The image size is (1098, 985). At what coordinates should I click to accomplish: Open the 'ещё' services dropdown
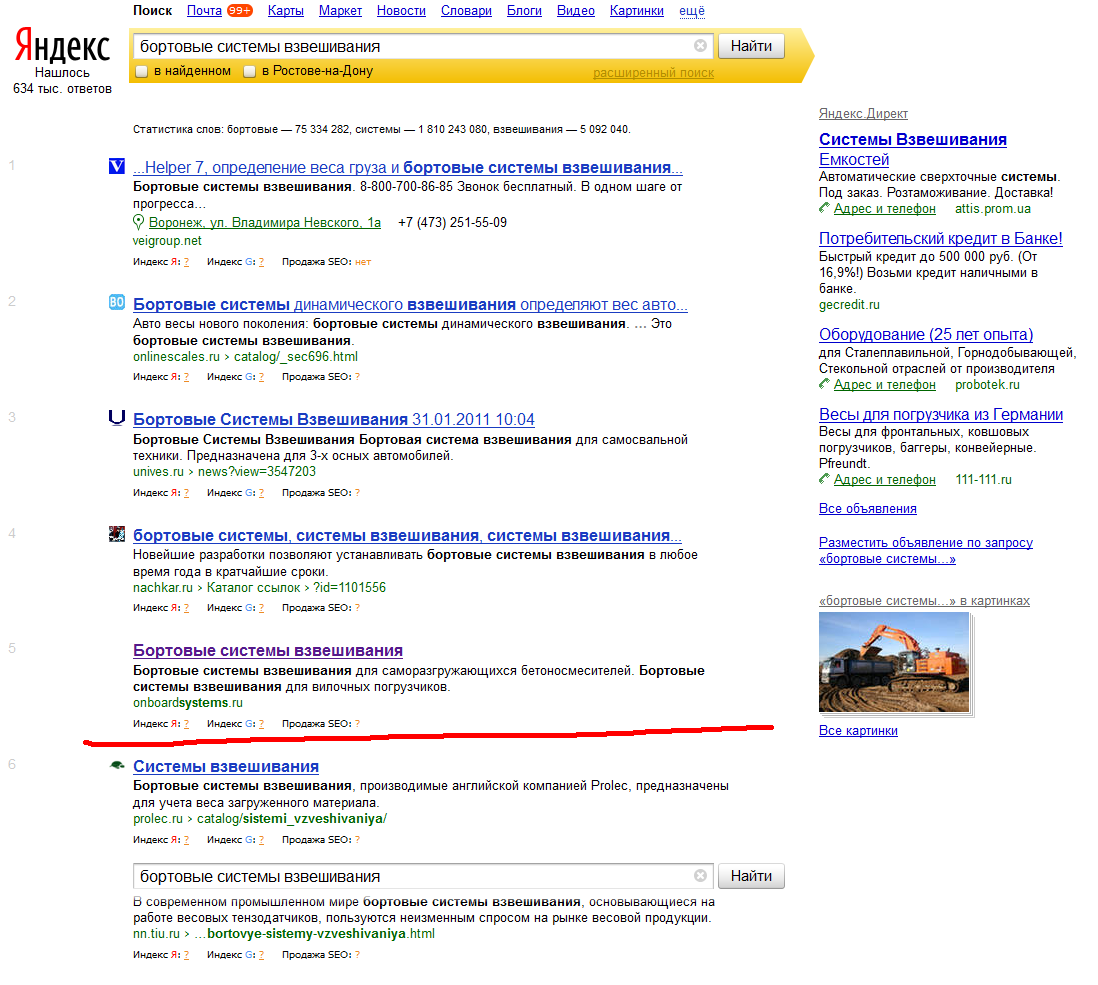tap(692, 11)
